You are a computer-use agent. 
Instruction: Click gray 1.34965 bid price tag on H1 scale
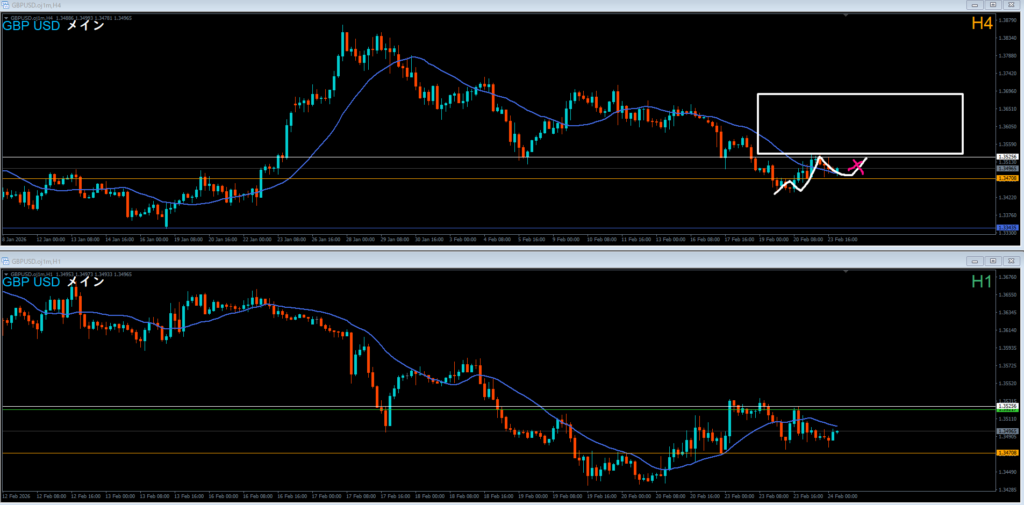click(x=1006, y=431)
